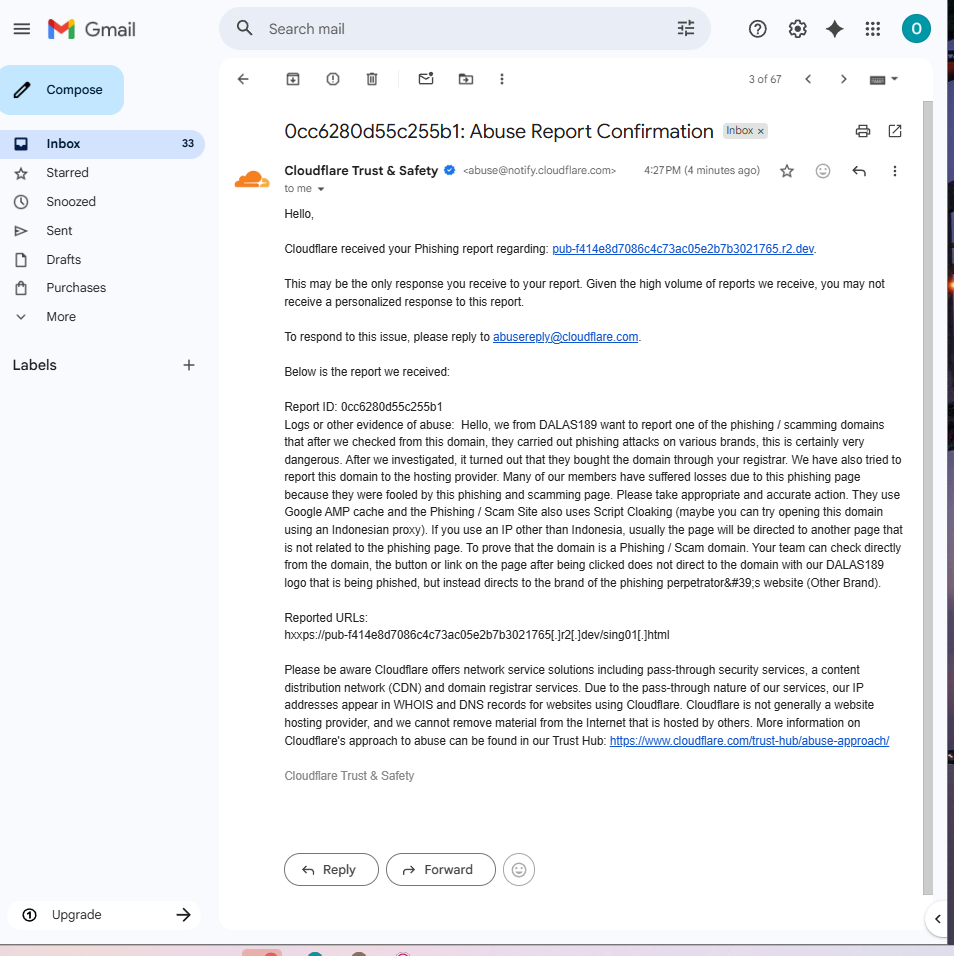Click sender name Cloudflare Trust & Safety

click(361, 171)
